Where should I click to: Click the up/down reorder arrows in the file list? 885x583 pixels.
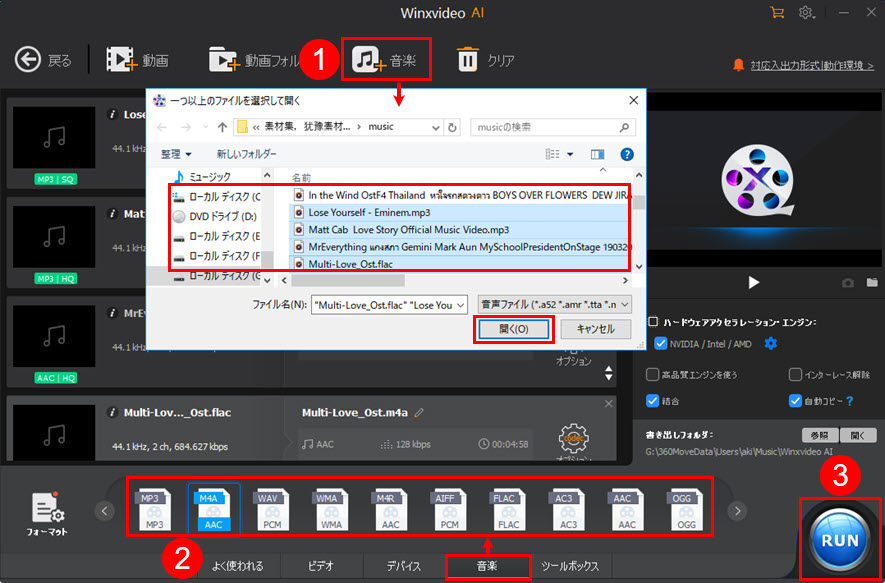608,373
